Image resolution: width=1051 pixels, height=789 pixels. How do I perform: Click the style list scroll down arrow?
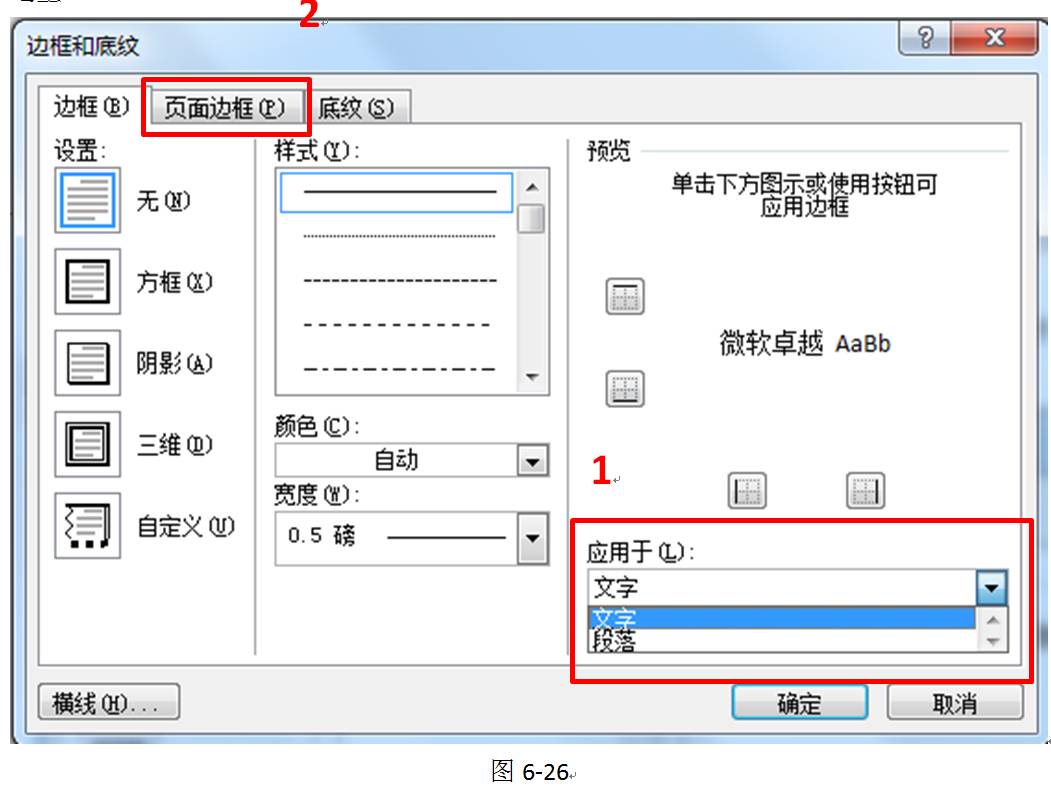pos(532,377)
